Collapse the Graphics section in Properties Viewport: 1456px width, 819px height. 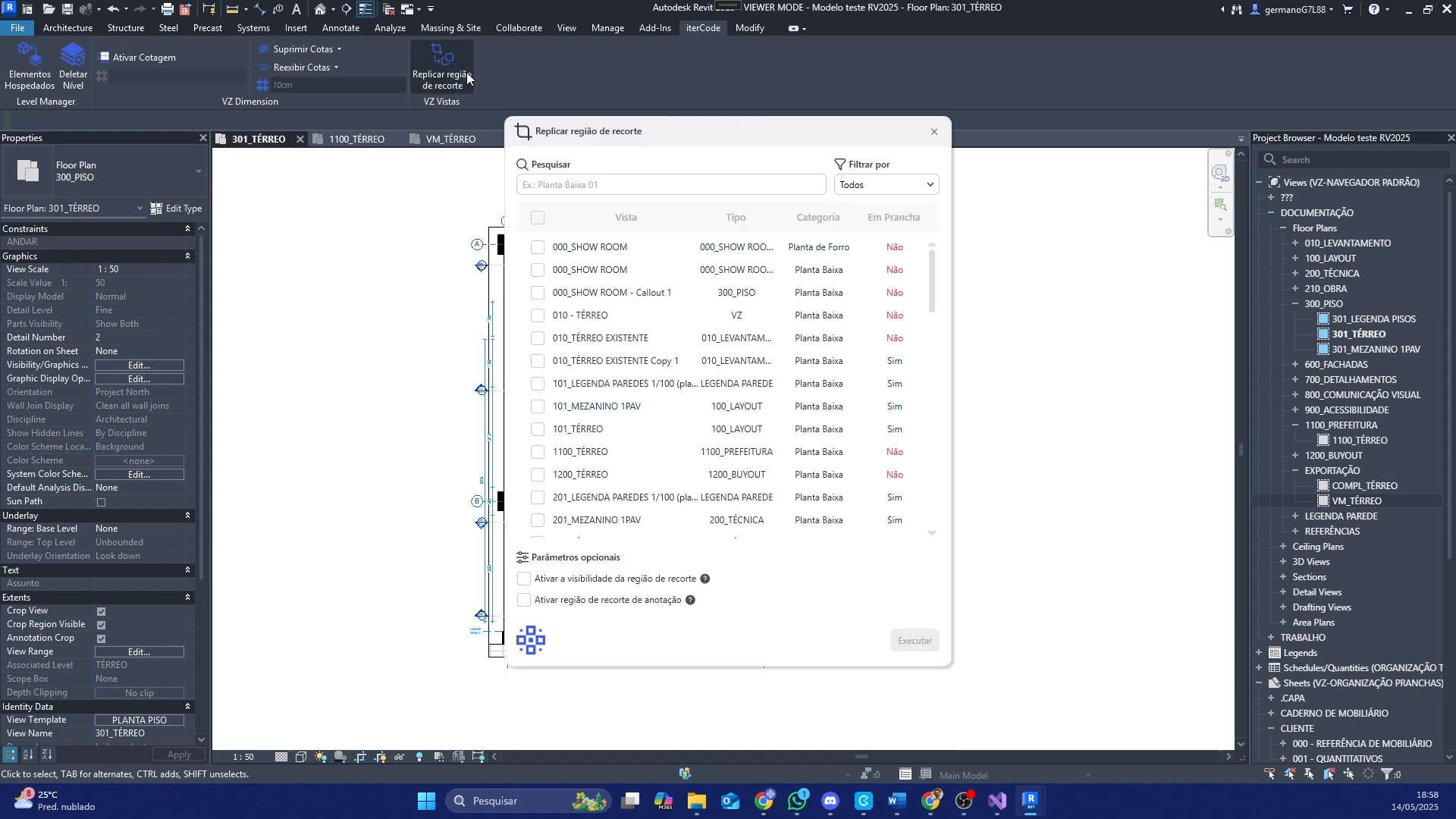pos(187,256)
